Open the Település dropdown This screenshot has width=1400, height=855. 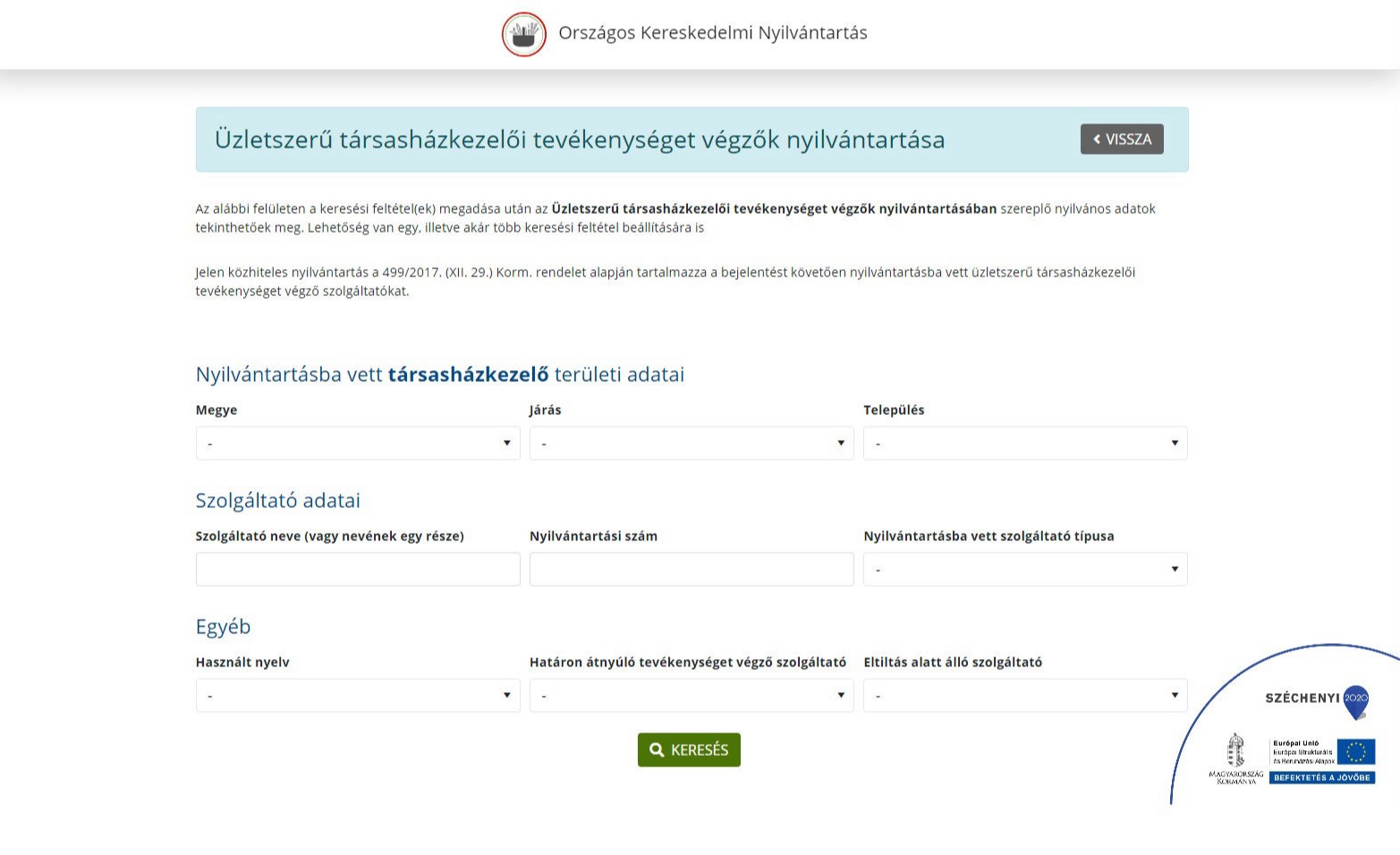pyautogui.click(x=1024, y=444)
